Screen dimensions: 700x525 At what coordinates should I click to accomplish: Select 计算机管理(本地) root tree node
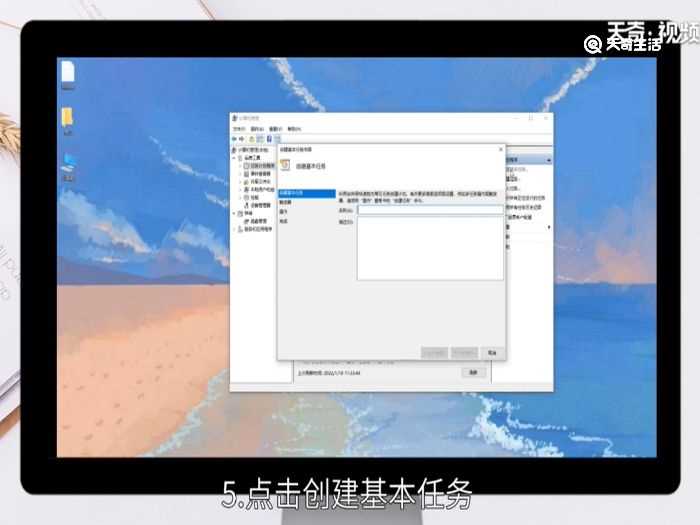(x=253, y=150)
